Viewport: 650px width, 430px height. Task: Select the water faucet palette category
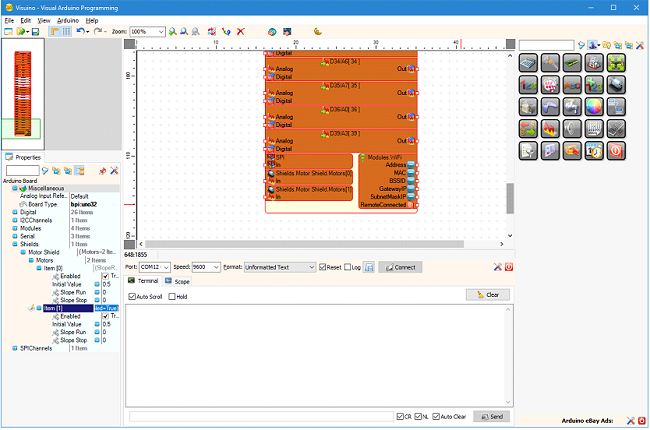point(572,107)
